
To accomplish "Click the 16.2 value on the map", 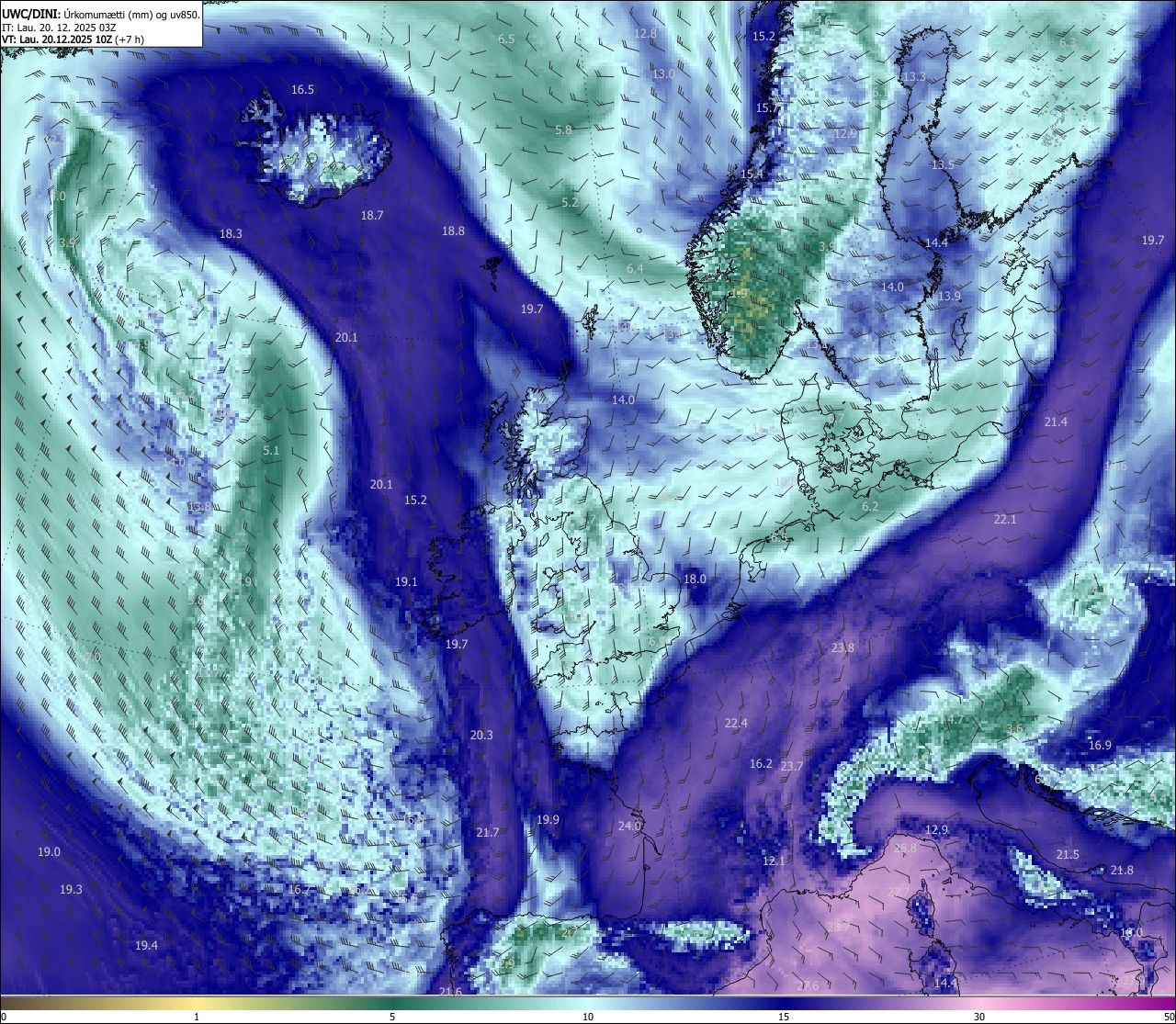I will (x=761, y=764).
